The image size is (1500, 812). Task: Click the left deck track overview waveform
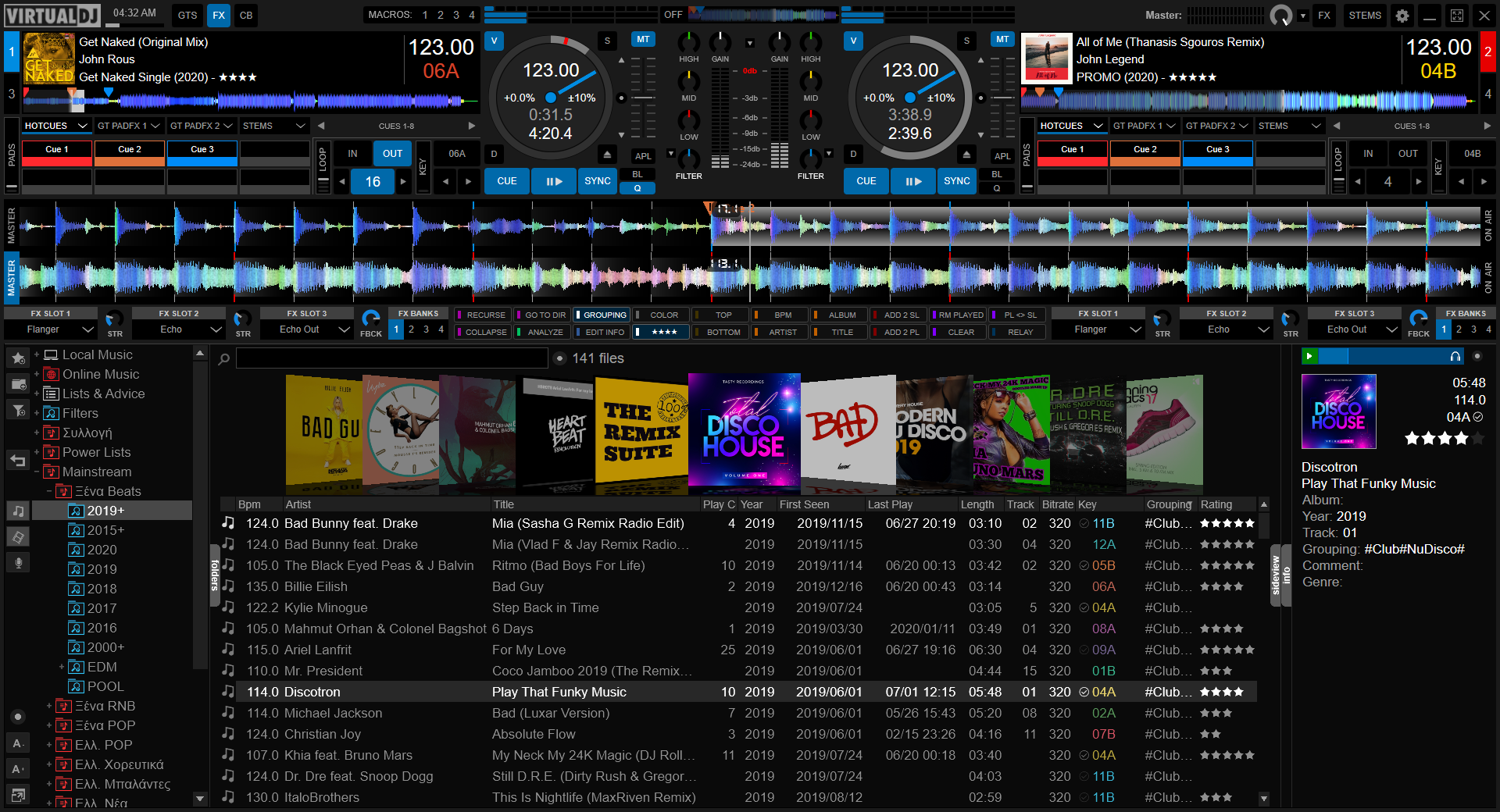pyautogui.click(x=250, y=100)
